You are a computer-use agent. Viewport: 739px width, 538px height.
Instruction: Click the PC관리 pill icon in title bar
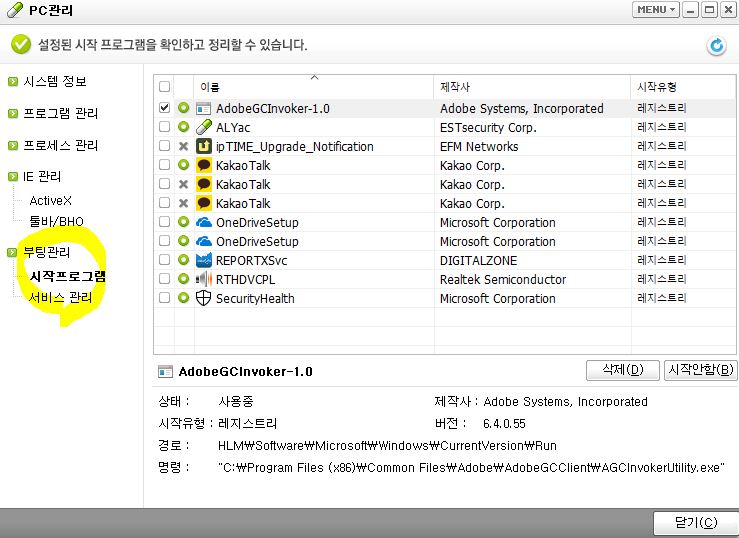(x=15, y=9)
